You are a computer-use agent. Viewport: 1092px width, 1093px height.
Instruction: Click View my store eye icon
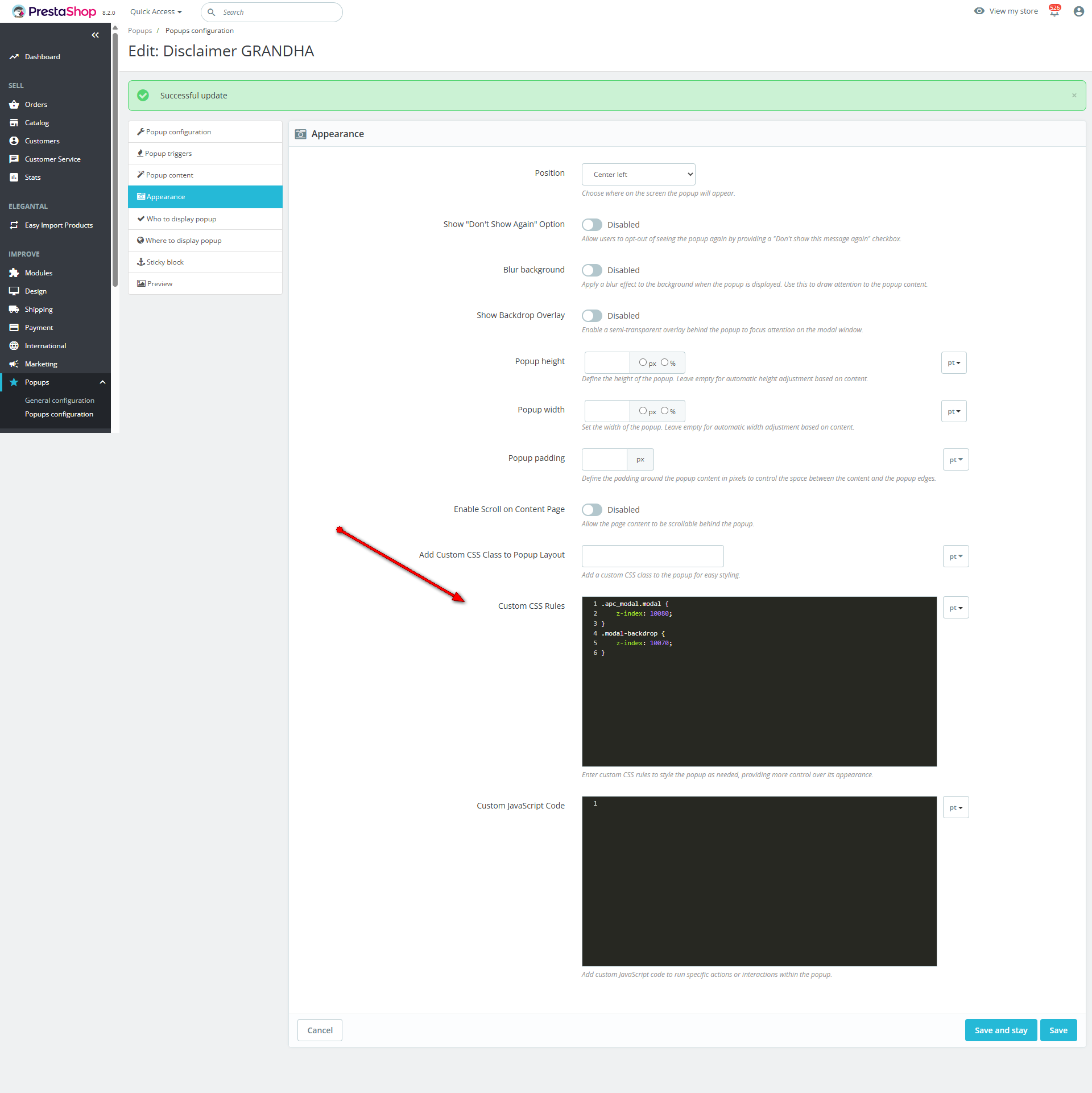point(979,11)
